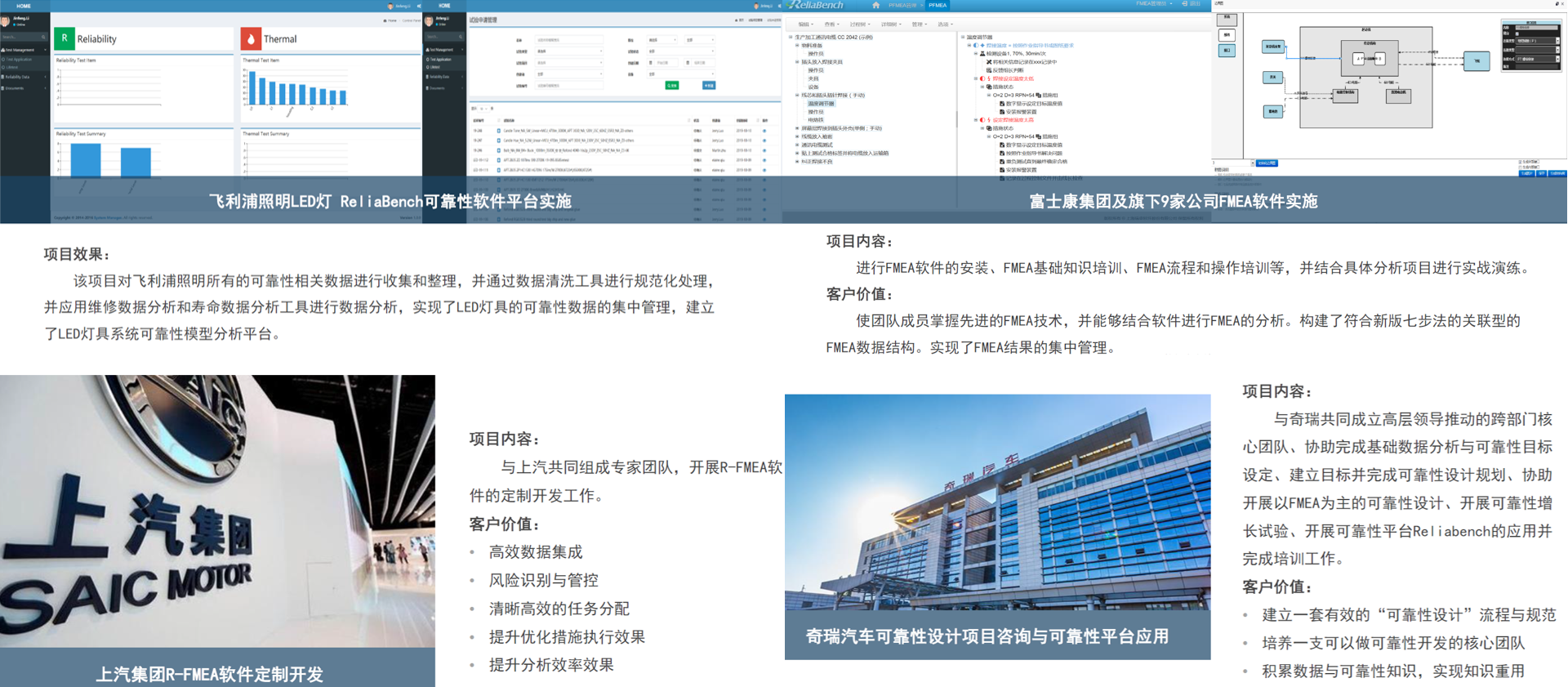Select the 插头放入焊接夹具 tree item
1568x687 pixels.
[x=822, y=62]
